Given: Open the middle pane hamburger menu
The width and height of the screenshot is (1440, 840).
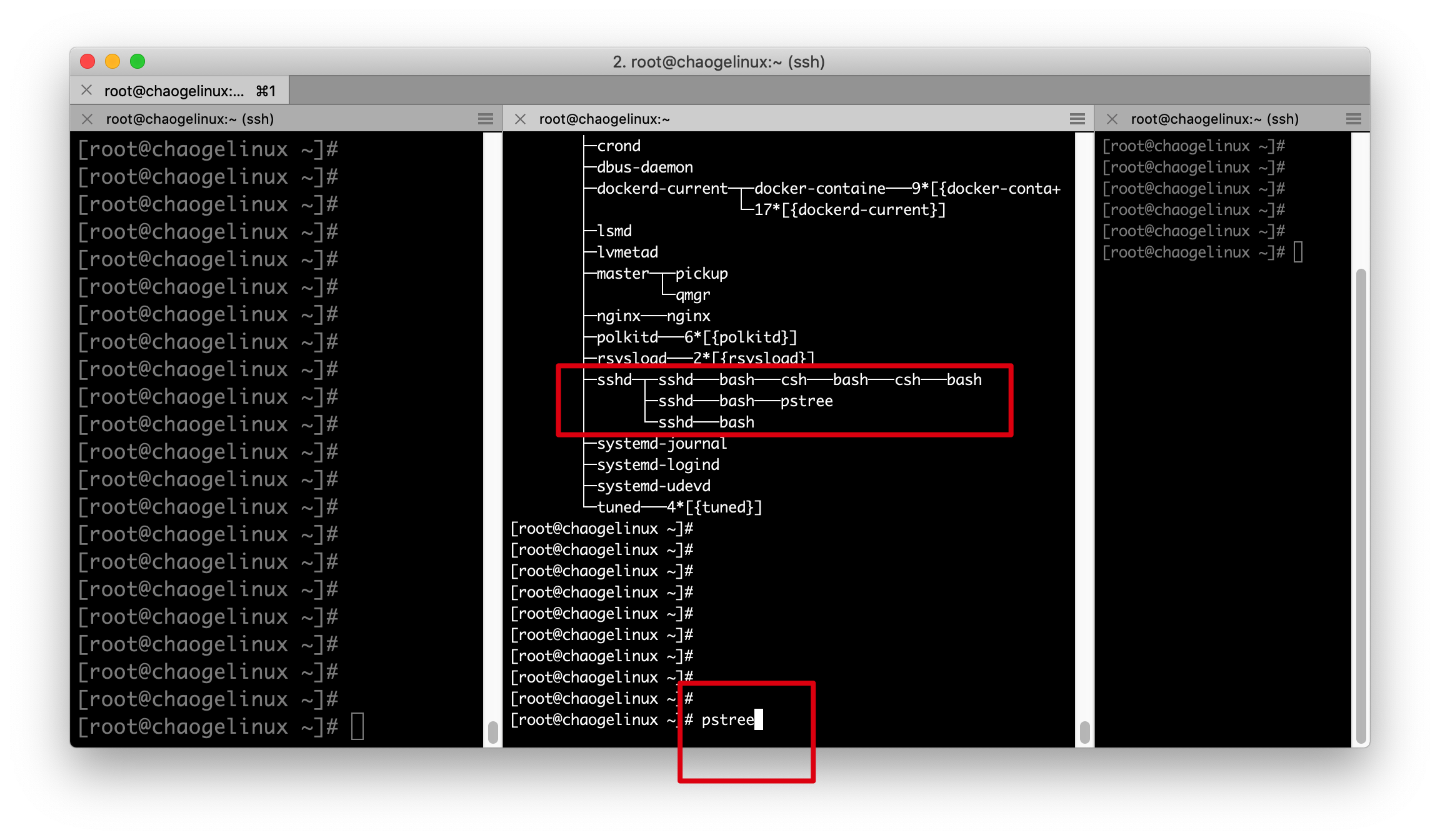Looking at the screenshot, I should click(x=1077, y=119).
